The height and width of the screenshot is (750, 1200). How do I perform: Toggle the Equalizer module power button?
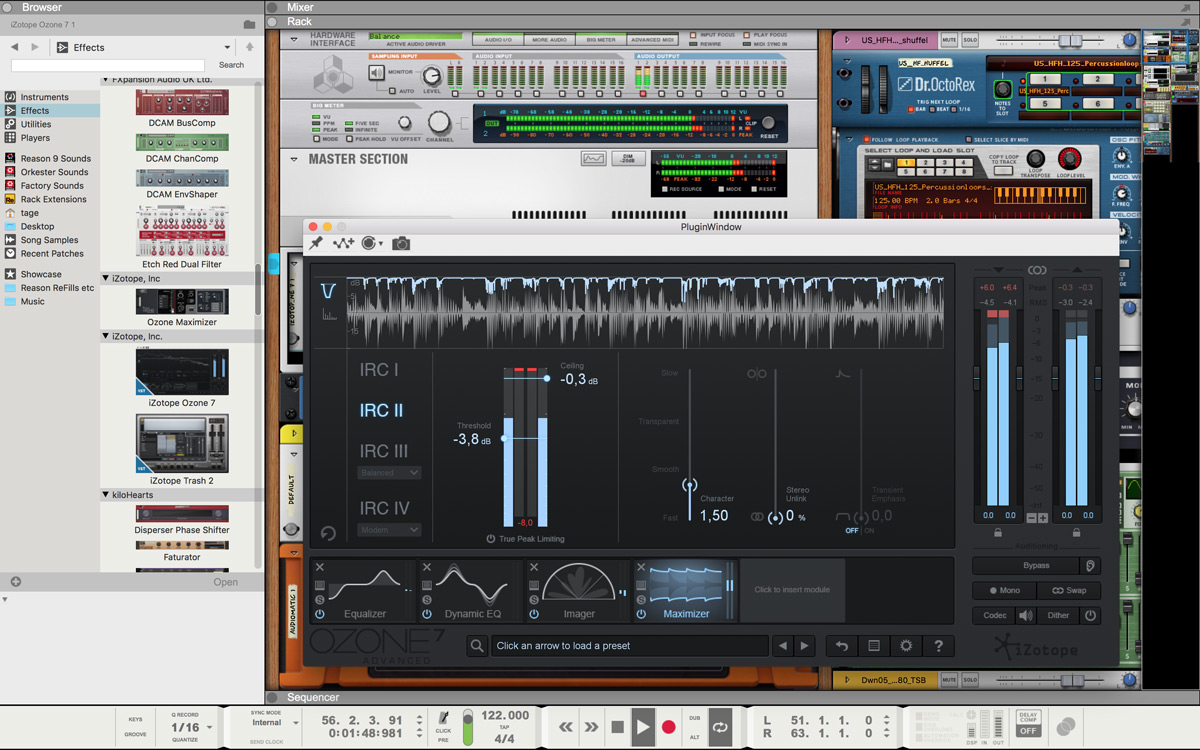pyautogui.click(x=320, y=614)
